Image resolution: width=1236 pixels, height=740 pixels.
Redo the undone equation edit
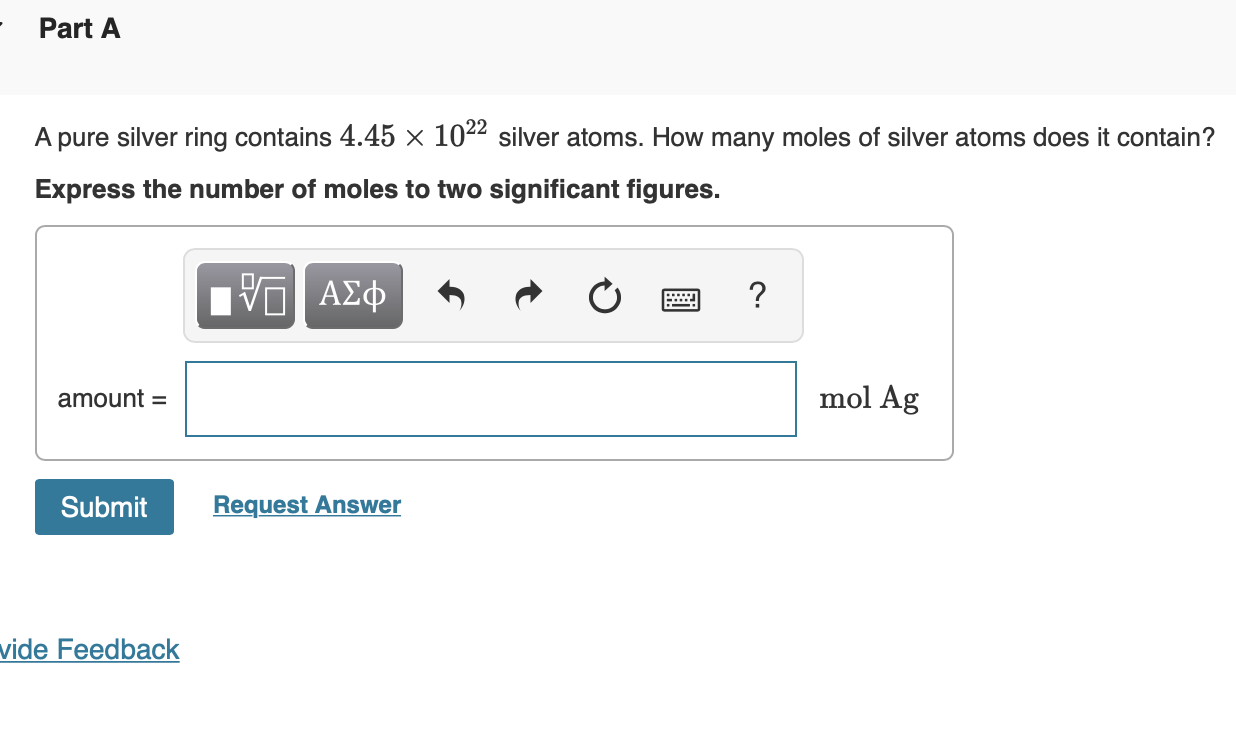(x=528, y=295)
